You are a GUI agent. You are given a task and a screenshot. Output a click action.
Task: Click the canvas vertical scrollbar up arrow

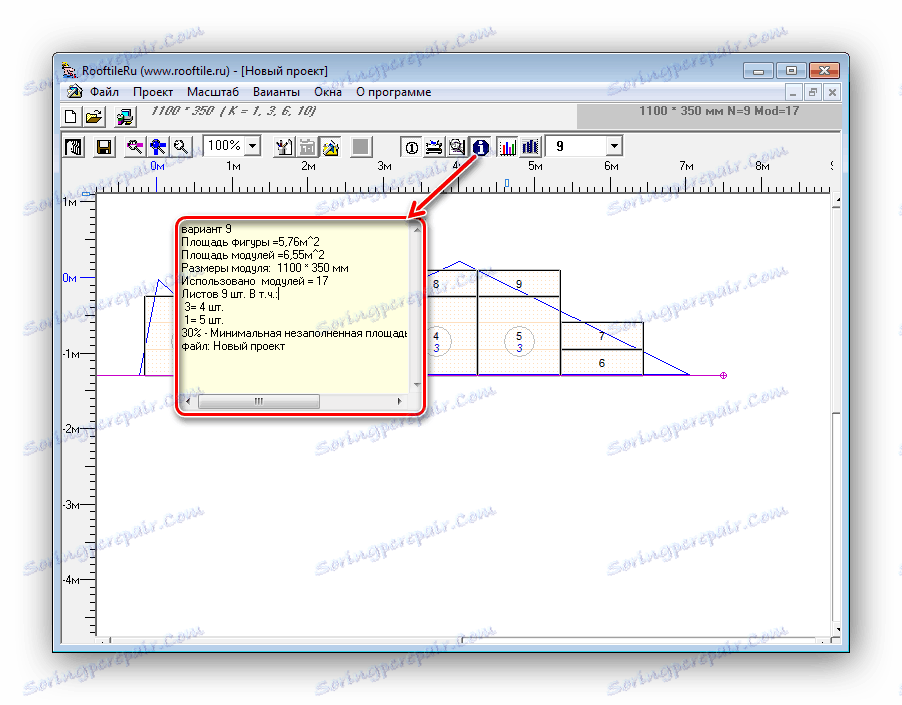click(837, 200)
